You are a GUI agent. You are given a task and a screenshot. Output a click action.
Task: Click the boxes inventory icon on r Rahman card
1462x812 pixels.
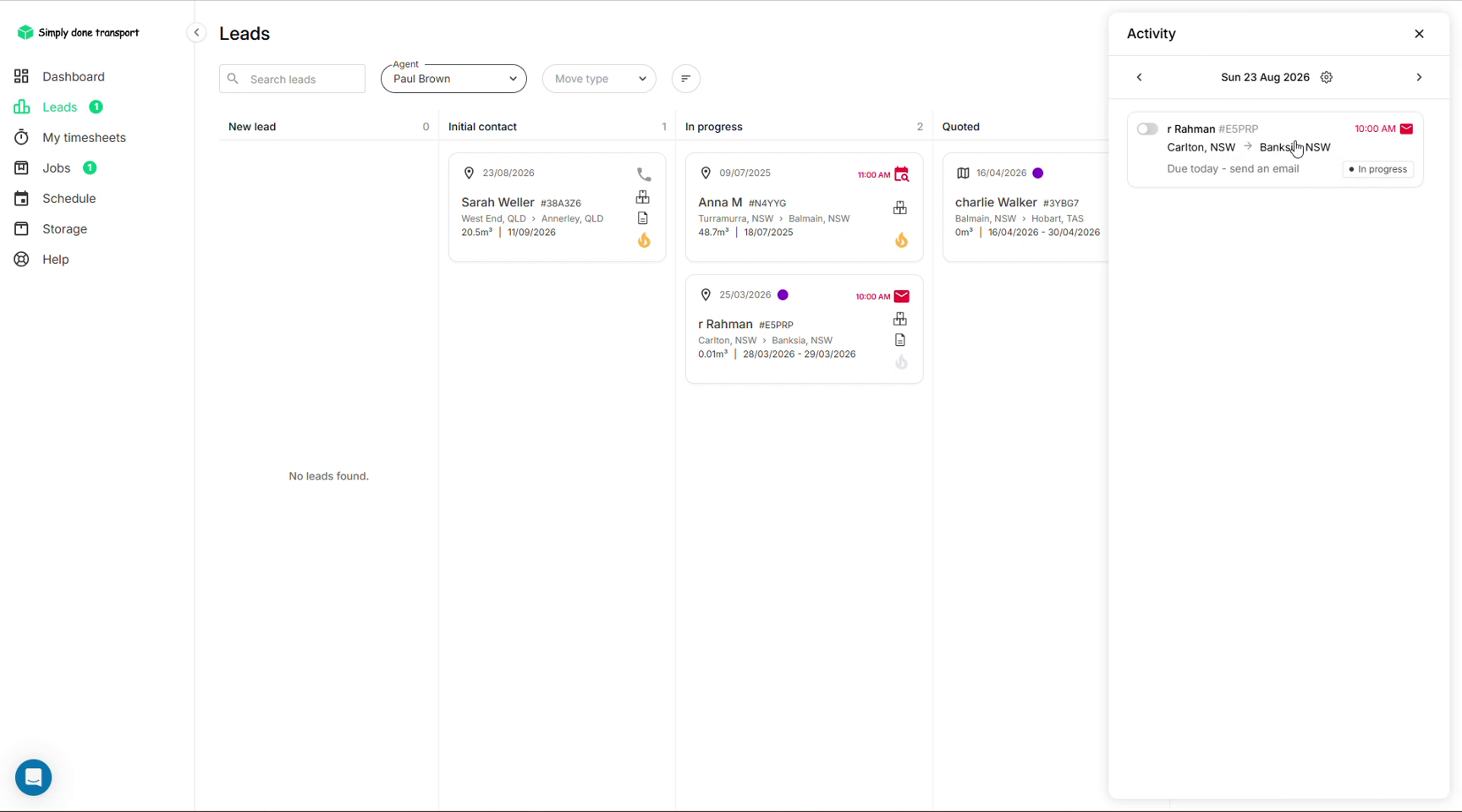(x=900, y=319)
